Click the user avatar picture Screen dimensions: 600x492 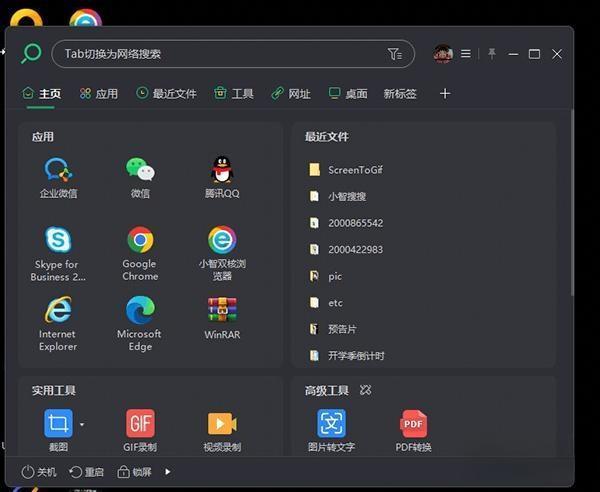tap(443, 54)
